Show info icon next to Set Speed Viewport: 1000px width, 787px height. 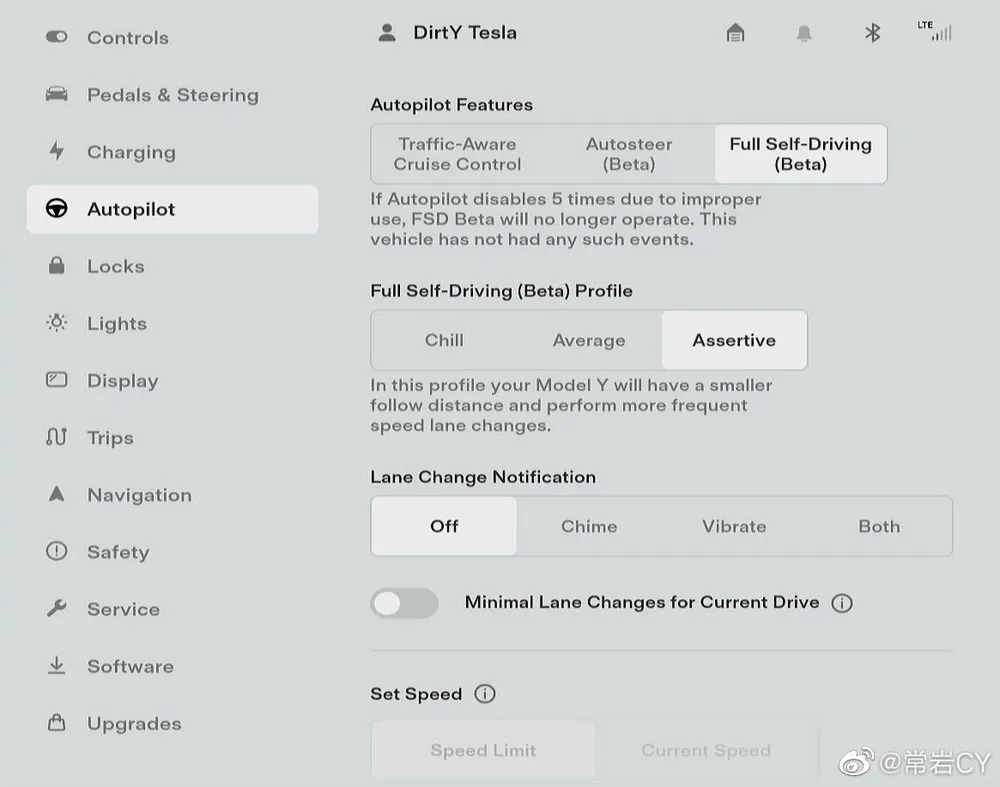[x=485, y=694]
